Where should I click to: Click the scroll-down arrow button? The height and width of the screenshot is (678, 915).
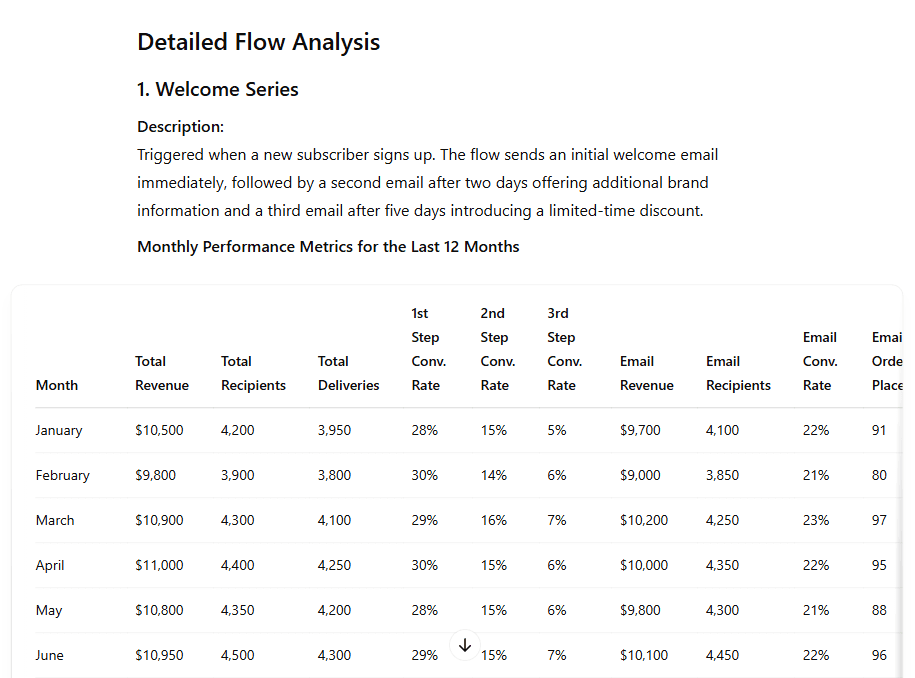coord(465,645)
